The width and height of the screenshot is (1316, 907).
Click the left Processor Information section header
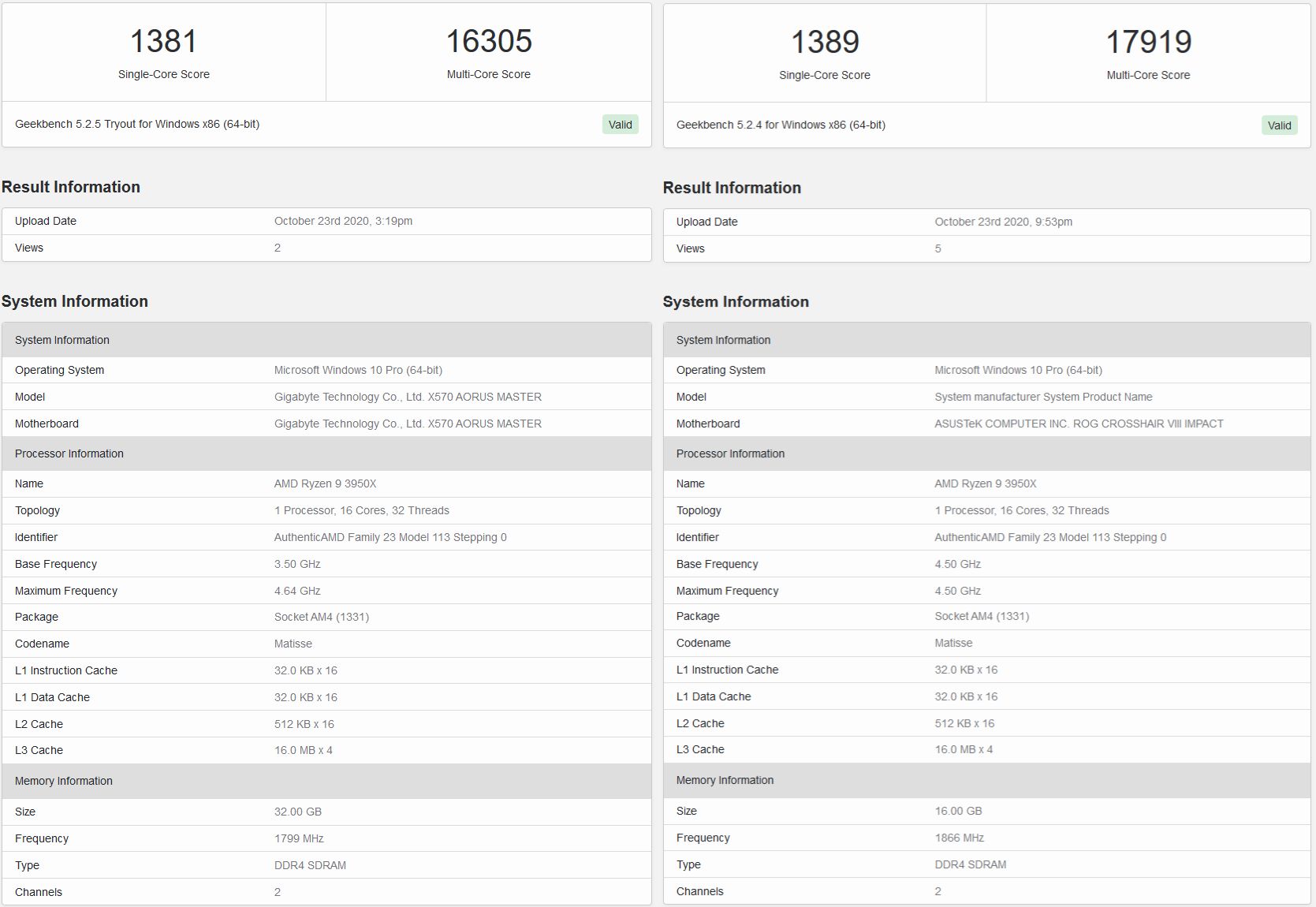click(x=69, y=453)
